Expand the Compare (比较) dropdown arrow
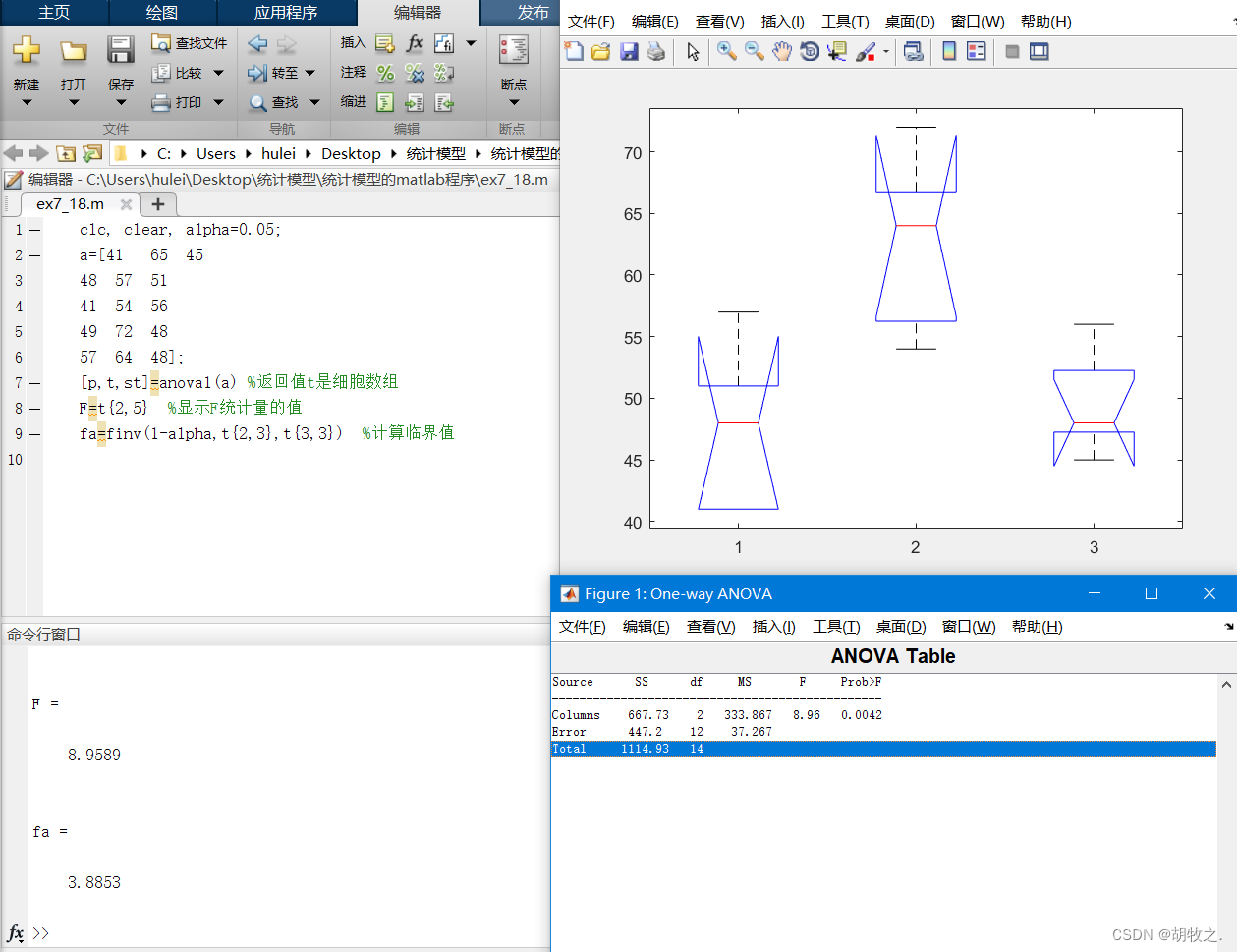1237x952 pixels. [x=218, y=73]
